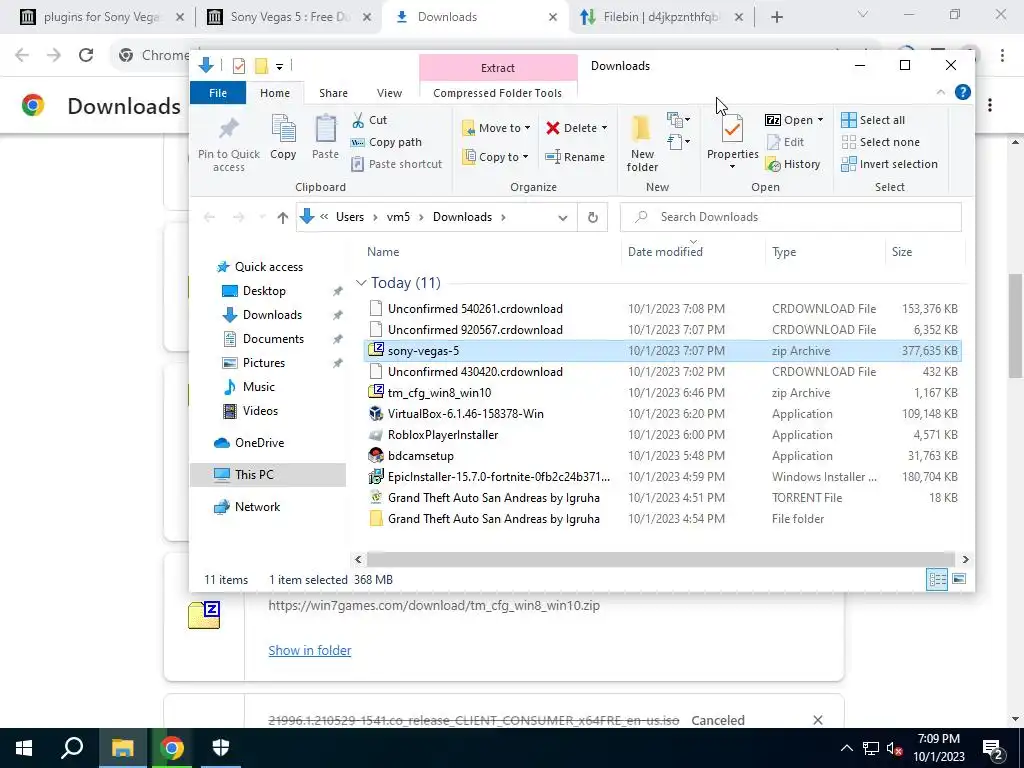The image size is (1024, 768).
Task: Select OneDrive in navigation pane
Action: [x=259, y=443]
